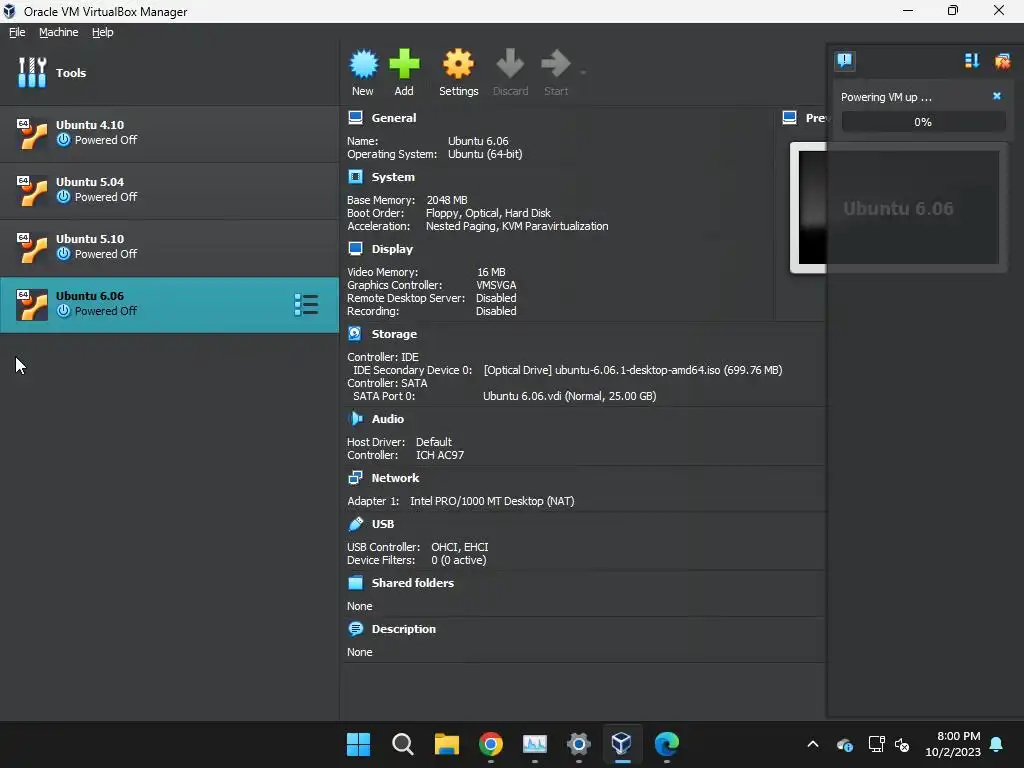Click the Display section header

point(392,249)
